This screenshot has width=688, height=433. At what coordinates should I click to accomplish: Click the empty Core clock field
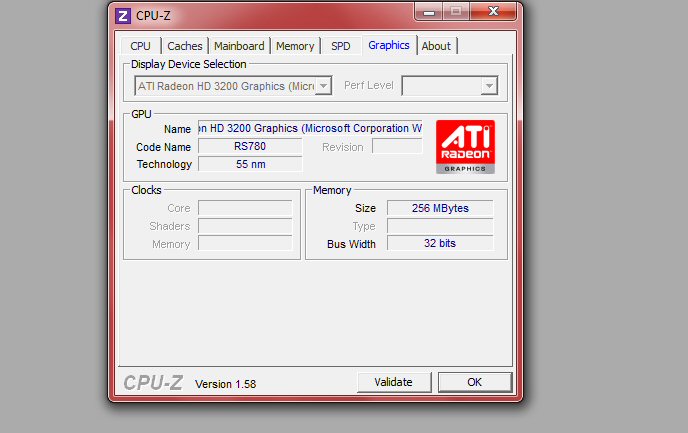[245, 208]
